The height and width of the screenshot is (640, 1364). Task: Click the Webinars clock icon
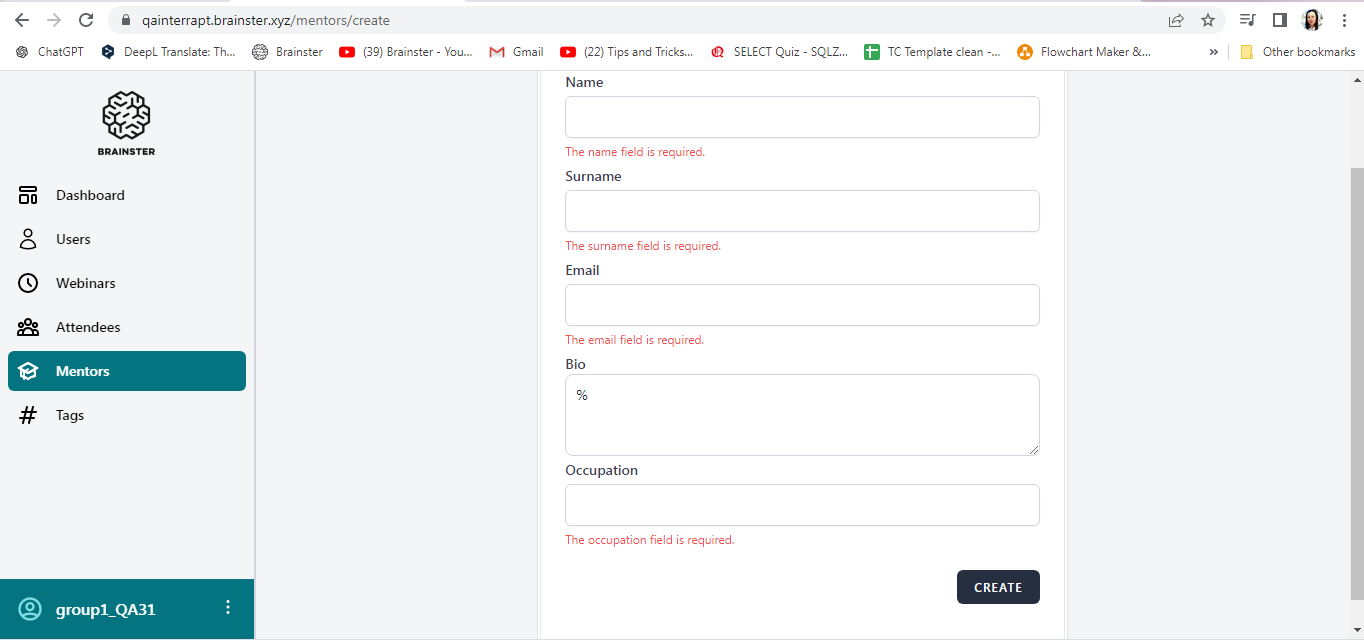pos(28,283)
